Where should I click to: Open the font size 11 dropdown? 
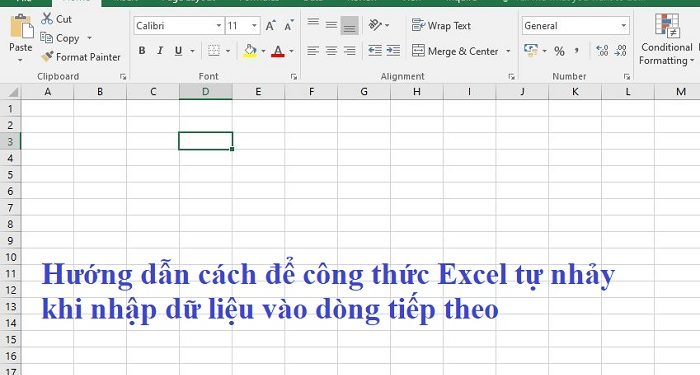coord(254,26)
